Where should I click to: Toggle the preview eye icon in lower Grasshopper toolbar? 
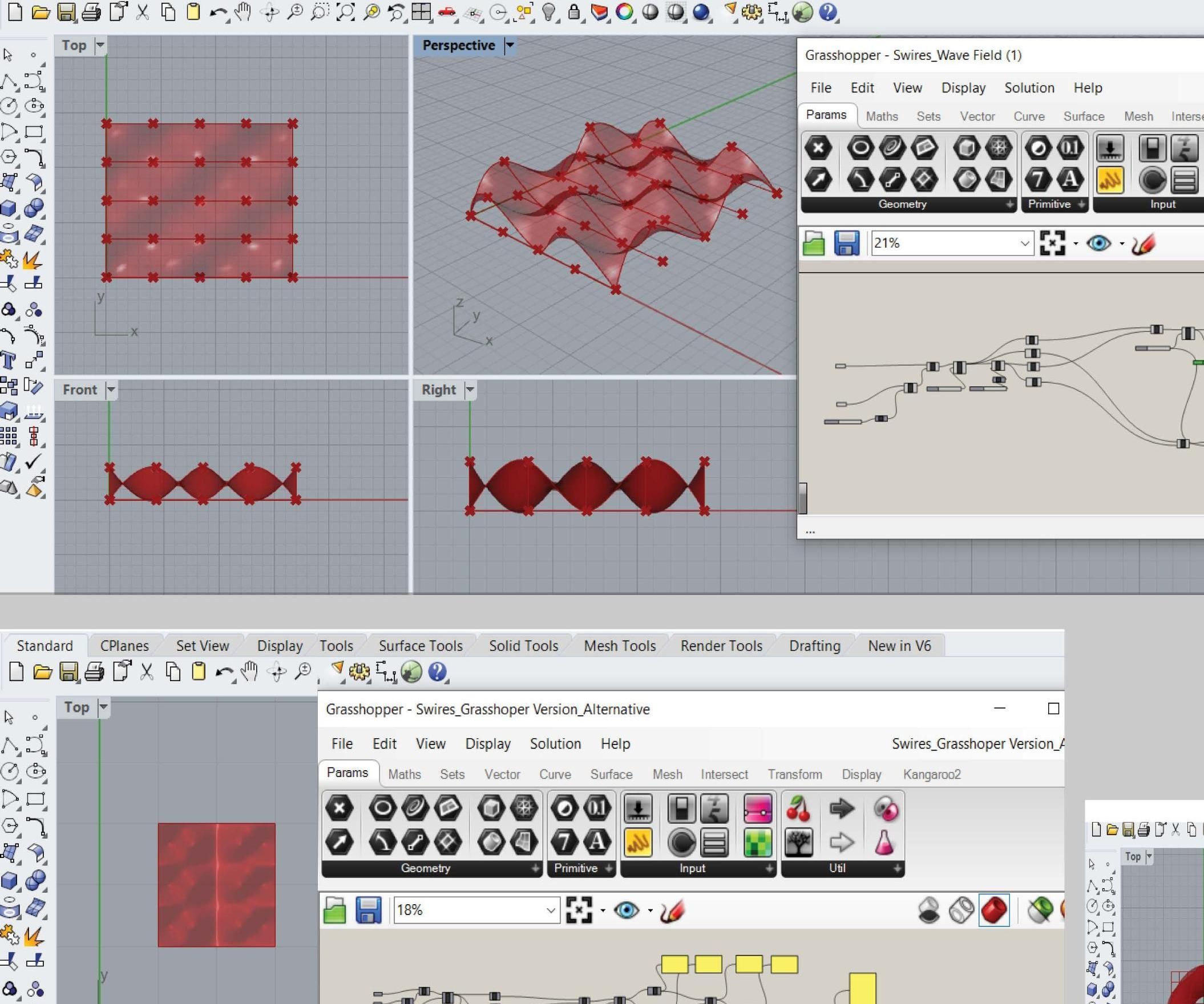pyautogui.click(x=626, y=910)
